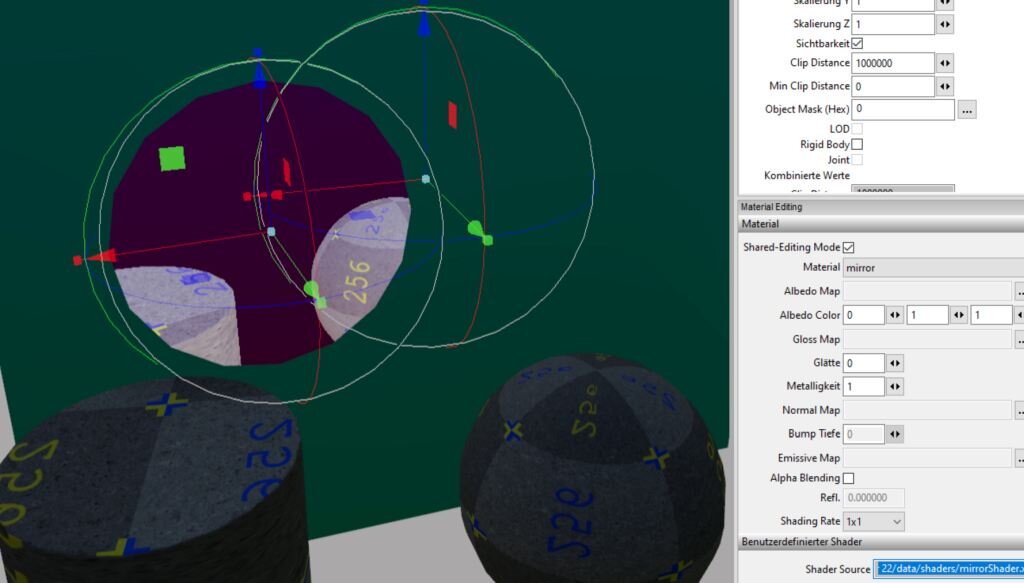Click the Bump Tiefe stepper arrows

coord(895,434)
